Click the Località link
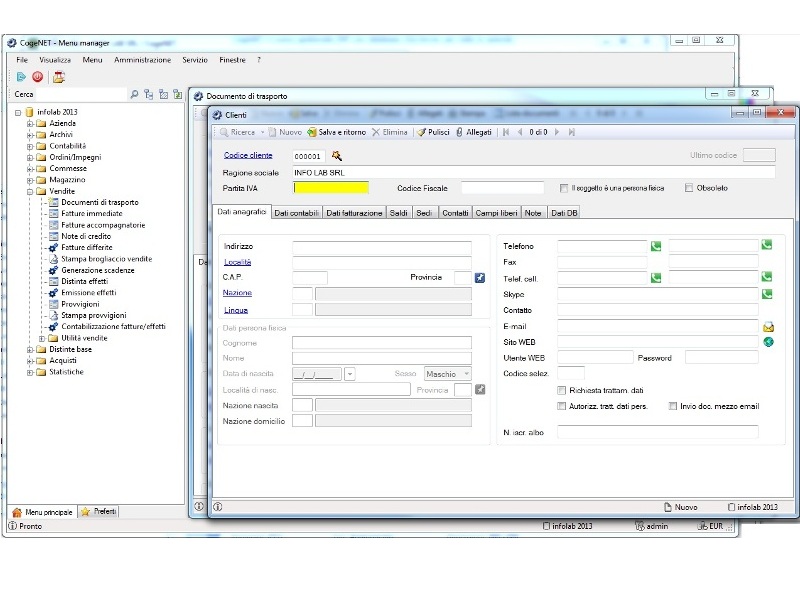Viewport: 800px width, 600px height. pyautogui.click(x=237, y=262)
